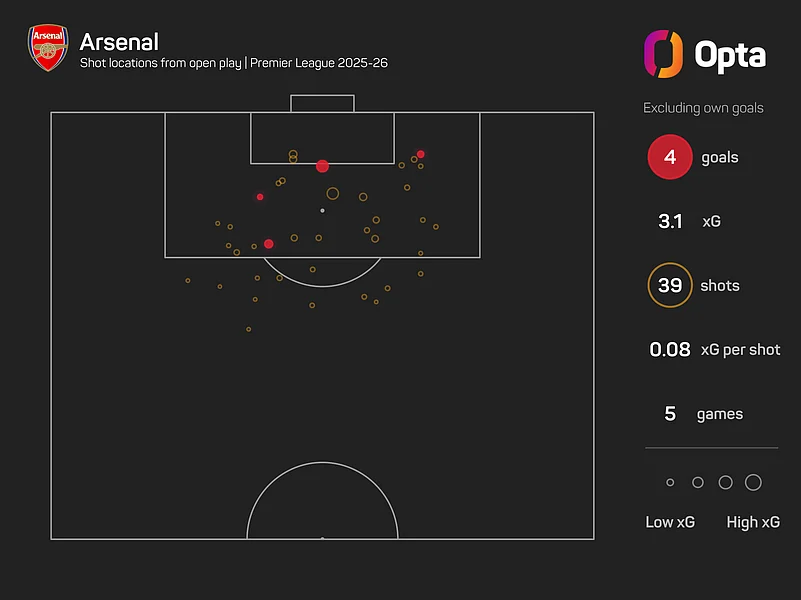Click the Arsenal club crest

pos(48,47)
